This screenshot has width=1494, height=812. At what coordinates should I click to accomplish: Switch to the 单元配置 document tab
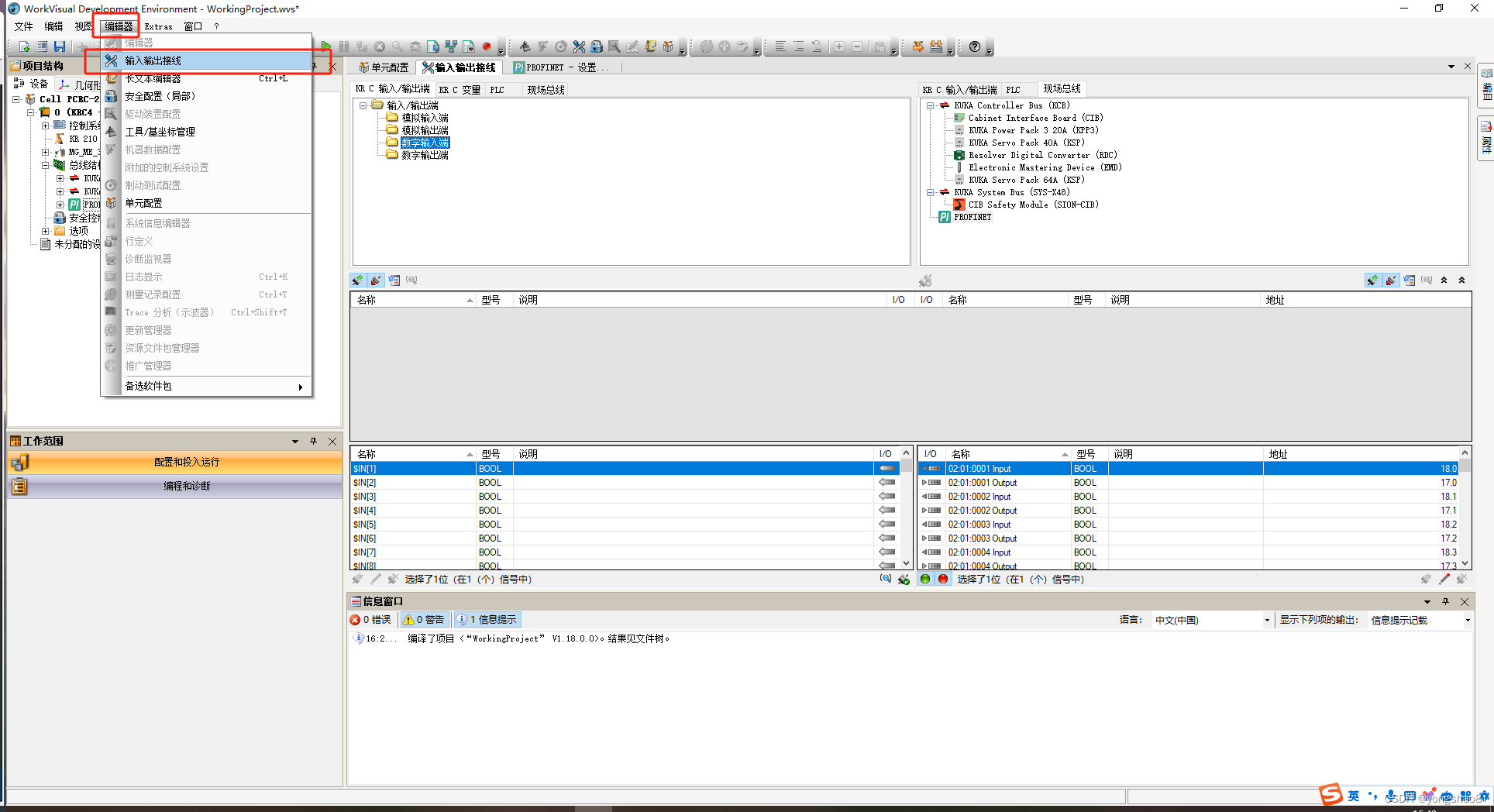pyautogui.click(x=384, y=67)
